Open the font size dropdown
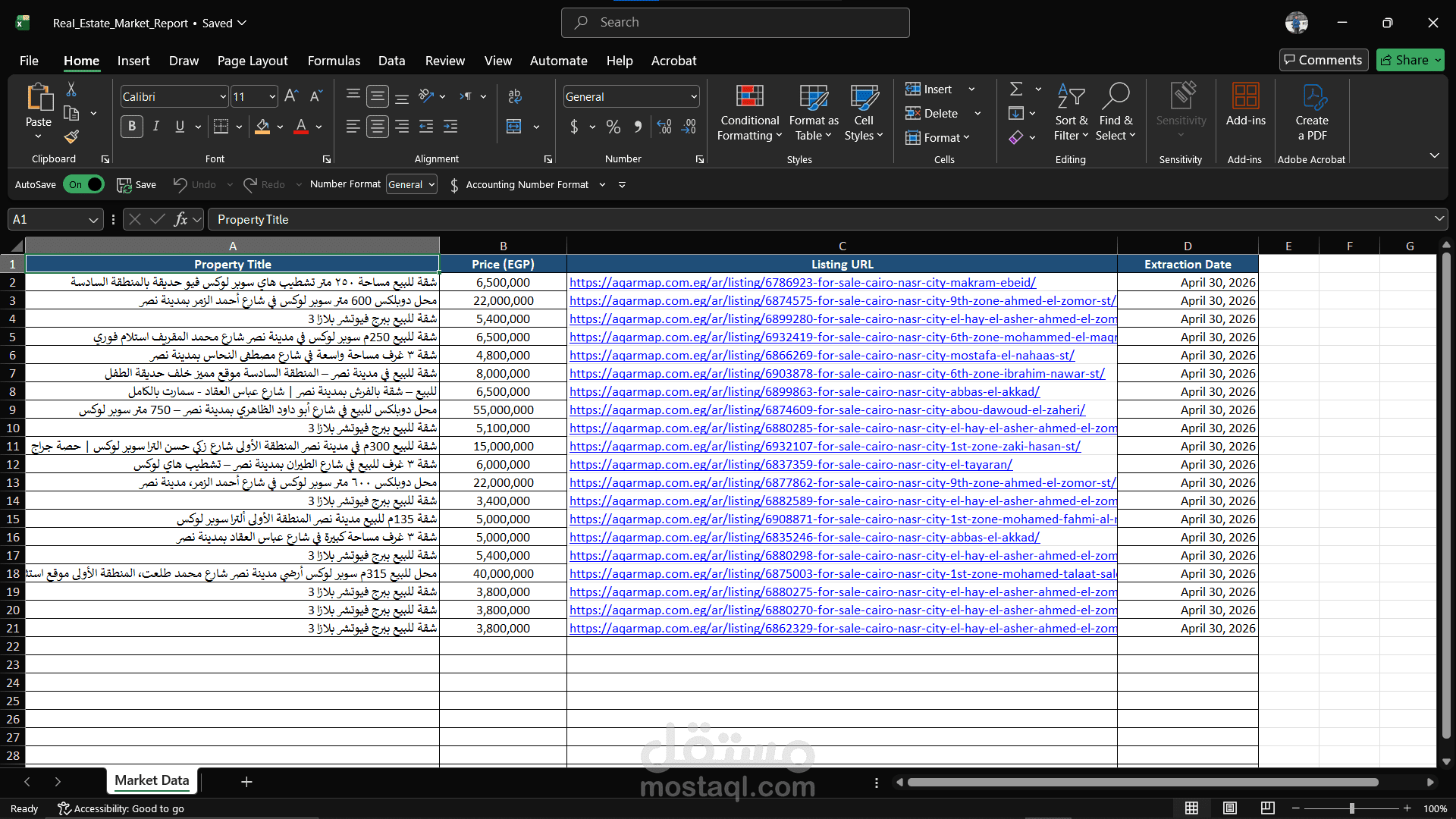 [272, 96]
